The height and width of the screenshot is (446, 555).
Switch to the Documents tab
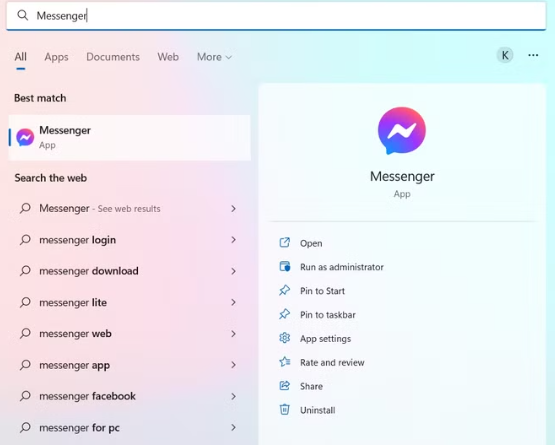[113, 57]
